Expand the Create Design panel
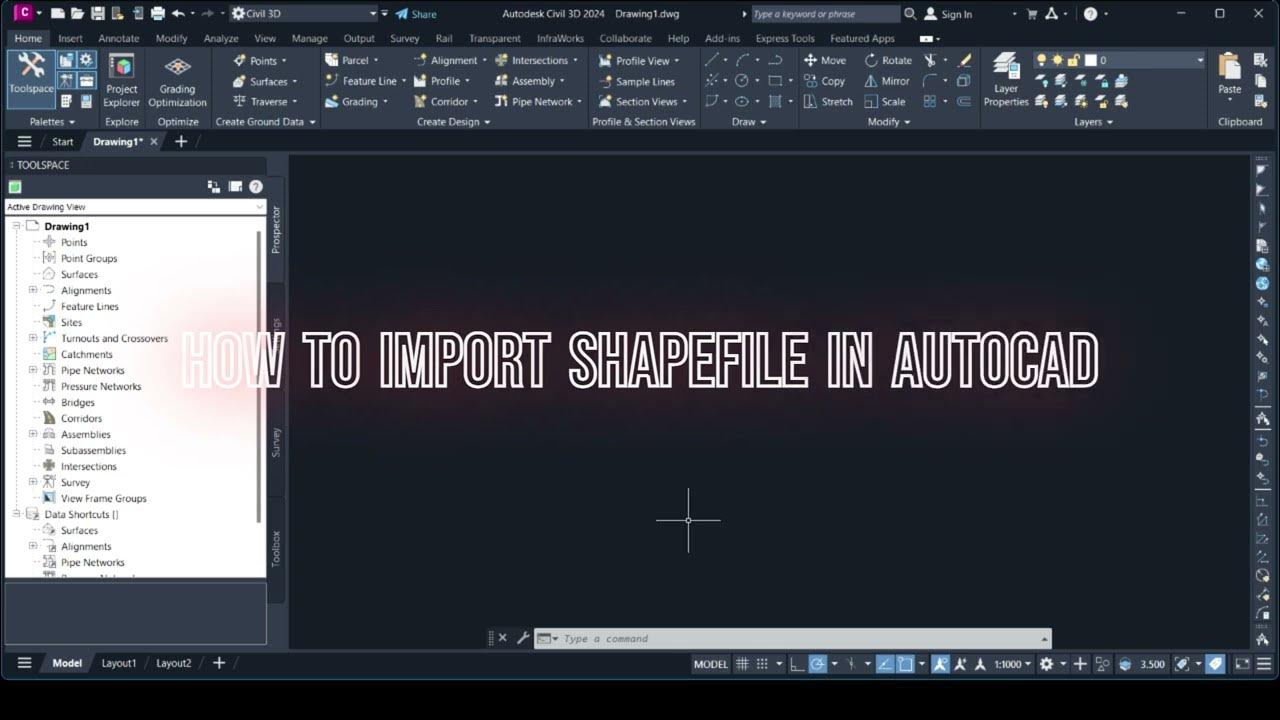This screenshot has height=720, width=1280. (x=453, y=122)
